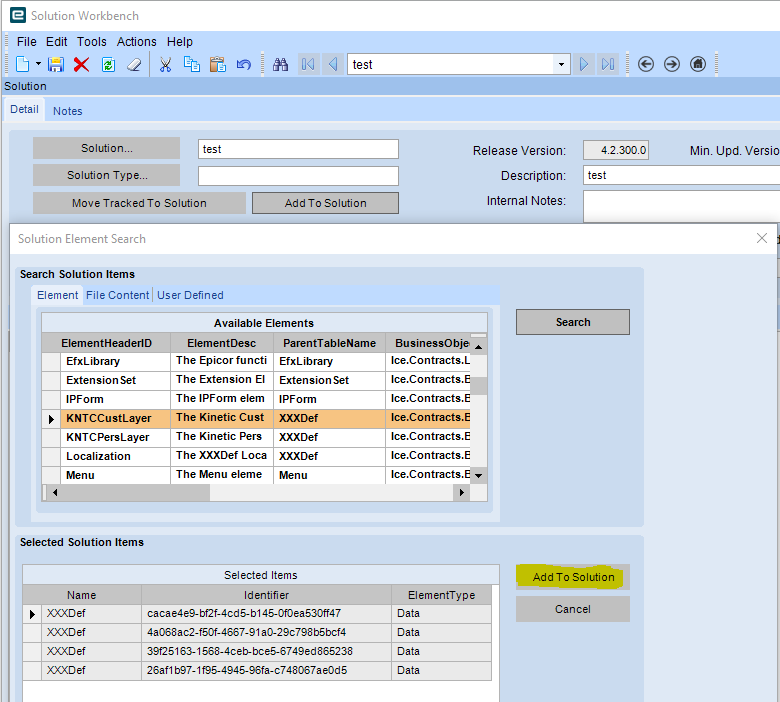
Task: Click the Home icon in toolbar
Action: 698,64
